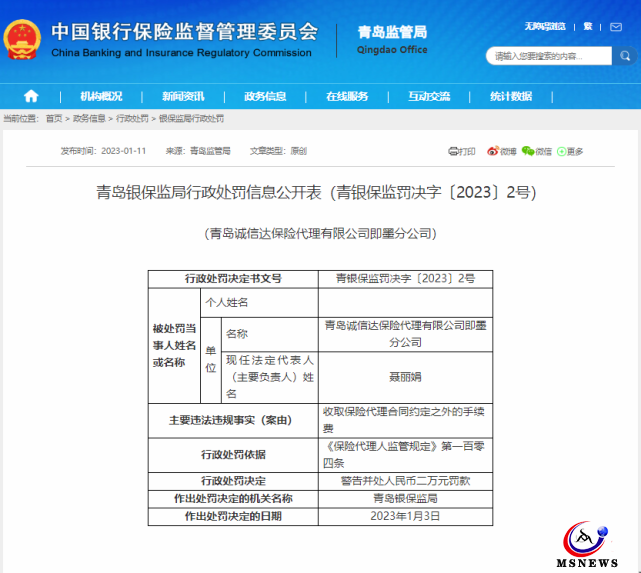The height and width of the screenshot is (573, 641).
Task: Open the 机构概况 menu
Action: [x=101, y=96]
